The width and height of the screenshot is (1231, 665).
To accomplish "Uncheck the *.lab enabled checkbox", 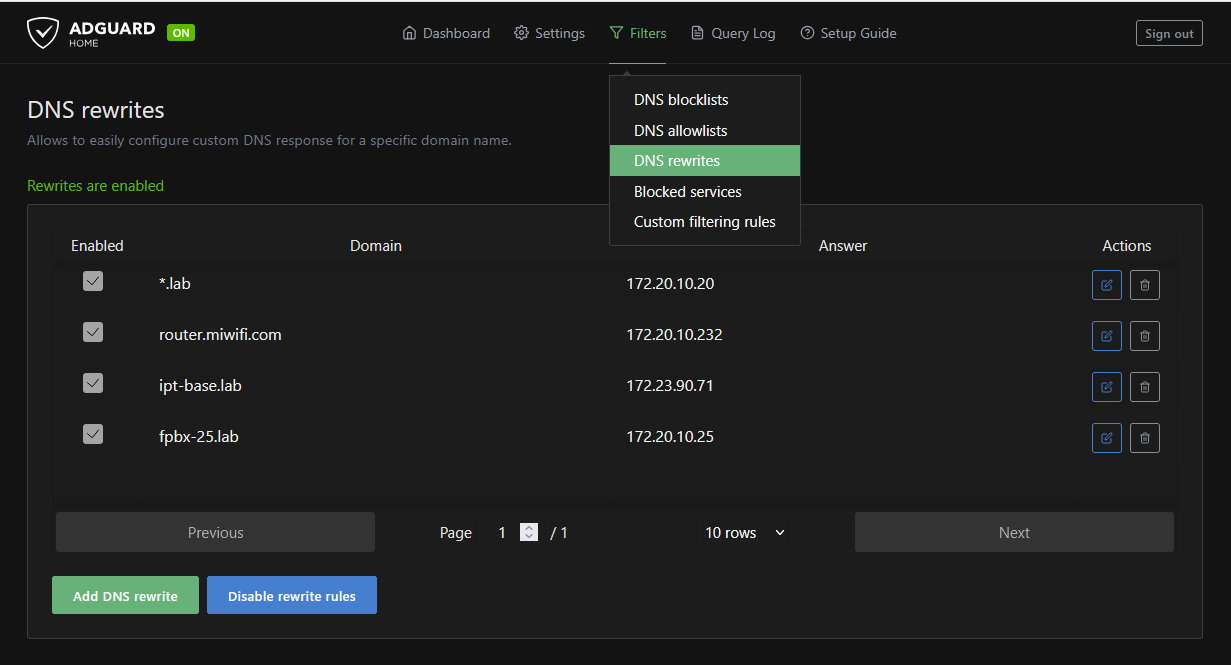I will [x=93, y=282].
